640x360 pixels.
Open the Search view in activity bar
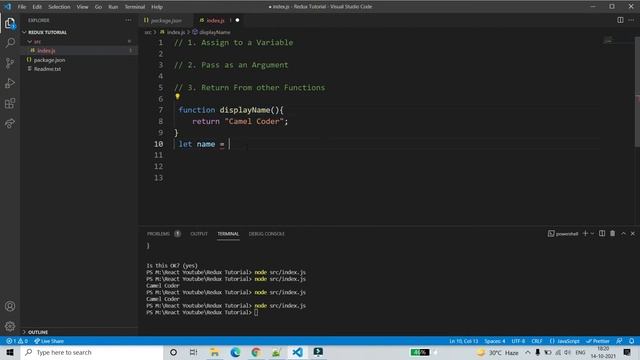pyautogui.click(x=10, y=43)
